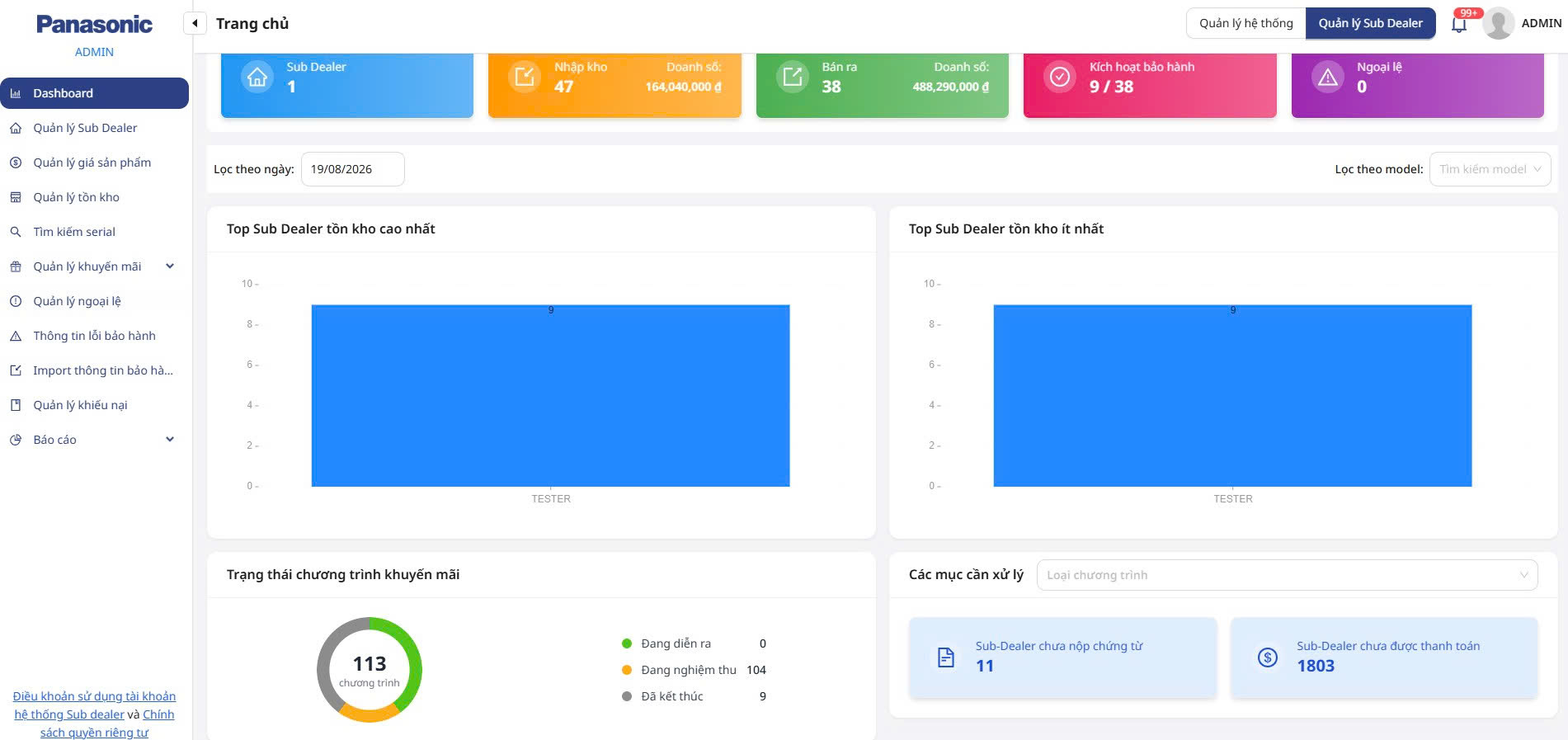The width and height of the screenshot is (1568, 740).
Task: Click the ADMIN user avatar
Action: [x=1498, y=23]
